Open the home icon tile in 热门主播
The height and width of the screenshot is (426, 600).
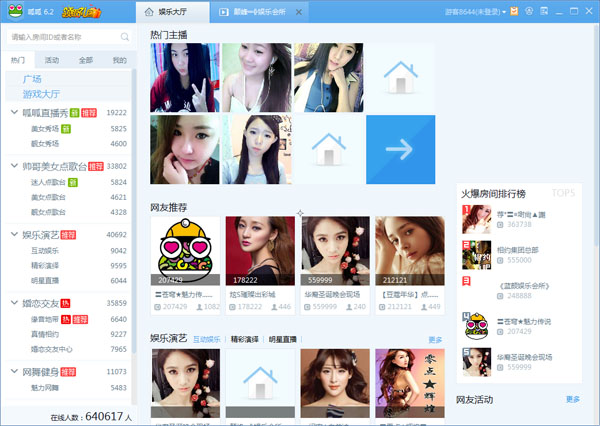click(x=400, y=78)
